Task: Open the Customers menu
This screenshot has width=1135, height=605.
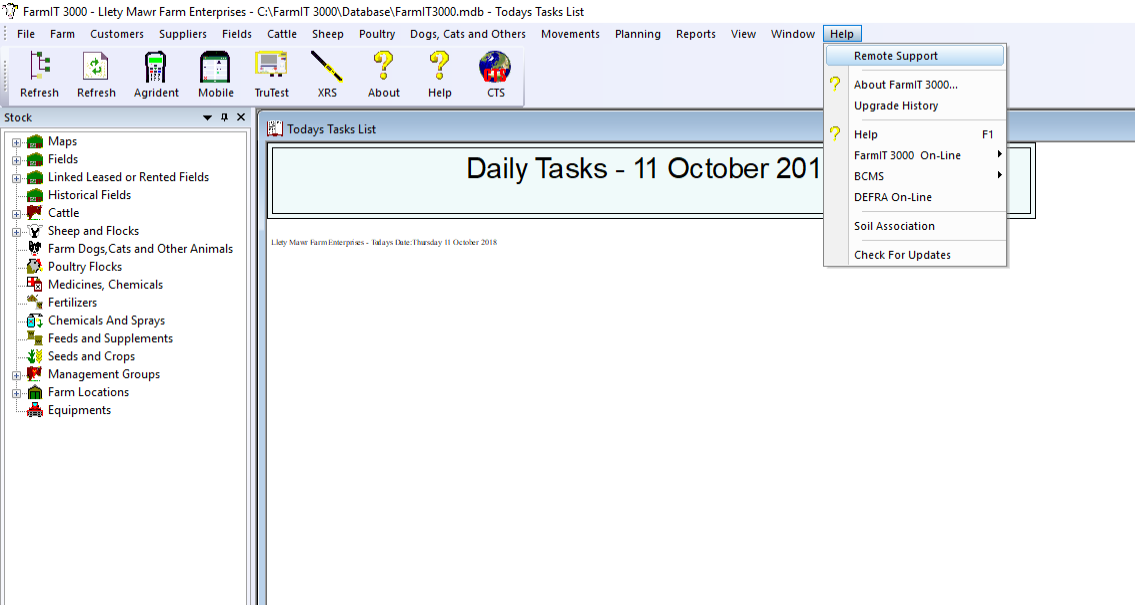Action: 117,34
